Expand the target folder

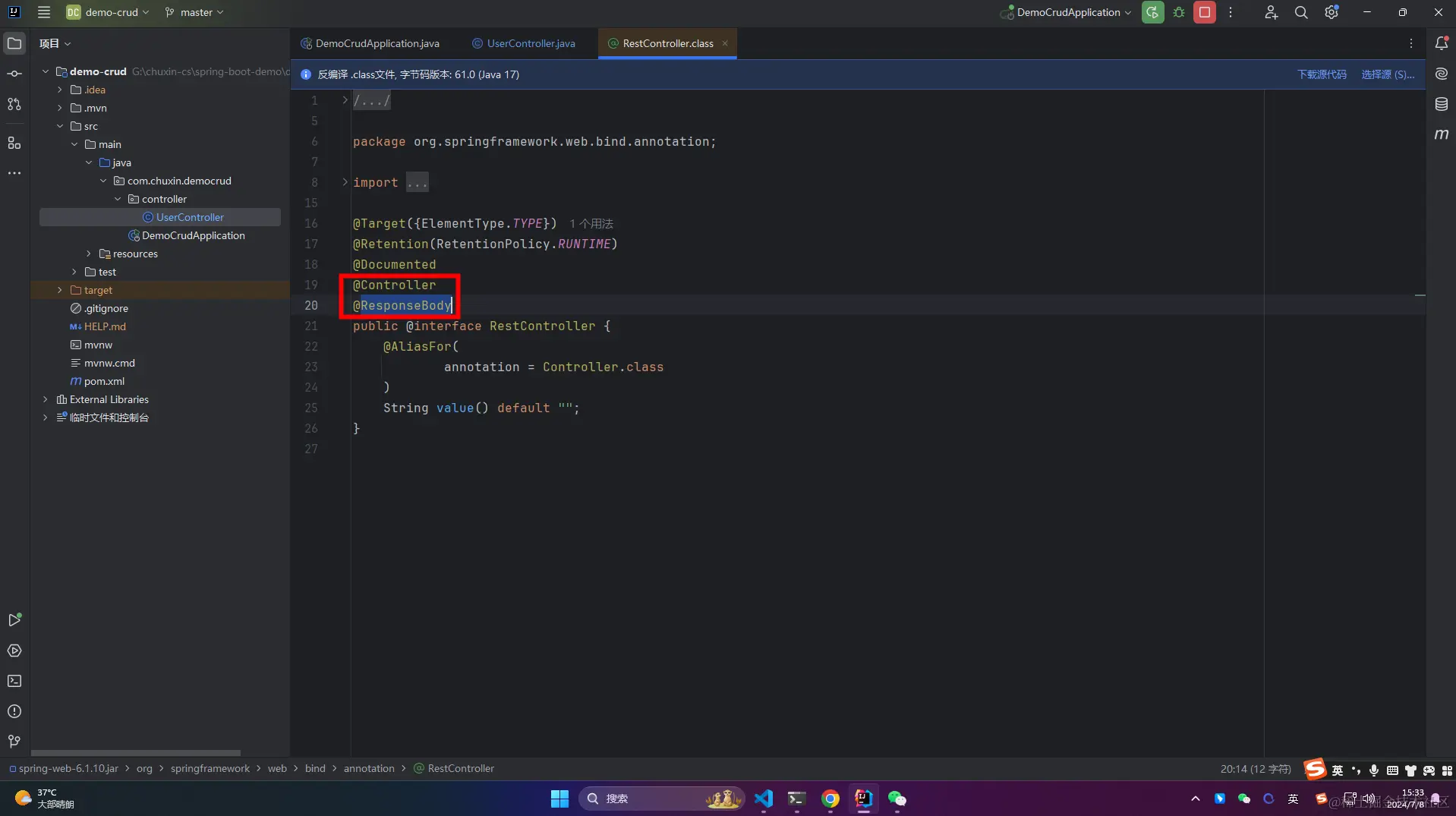(x=60, y=290)
